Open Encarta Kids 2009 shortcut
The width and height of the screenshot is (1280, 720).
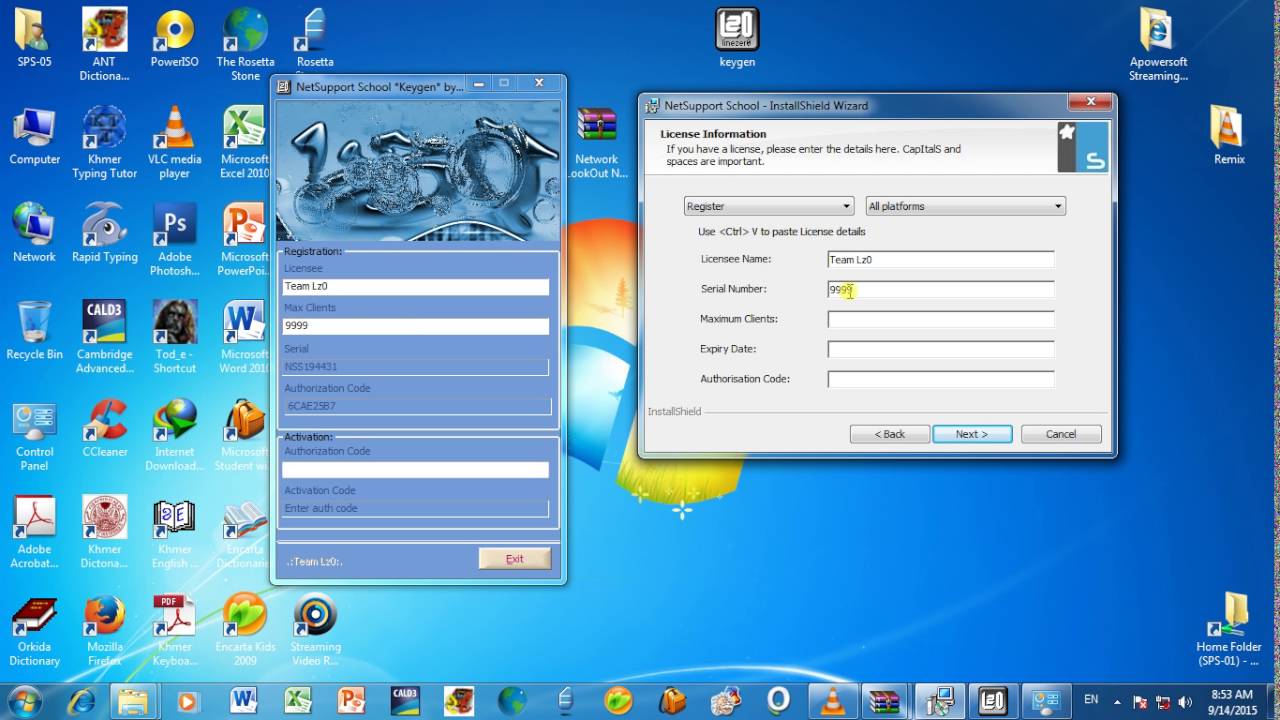click(x=245, y=630)
